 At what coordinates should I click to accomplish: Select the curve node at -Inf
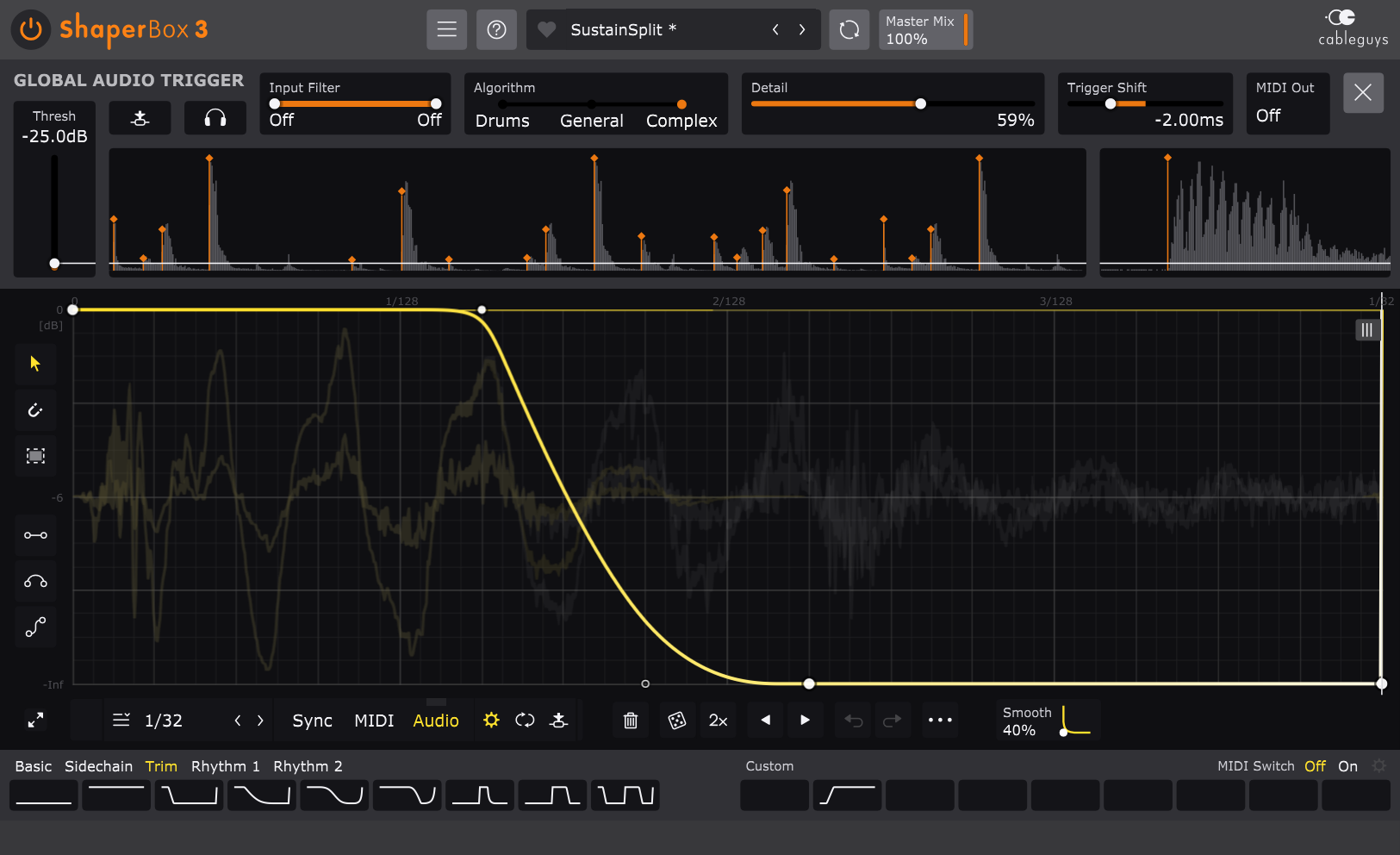(x=809, y=683)
